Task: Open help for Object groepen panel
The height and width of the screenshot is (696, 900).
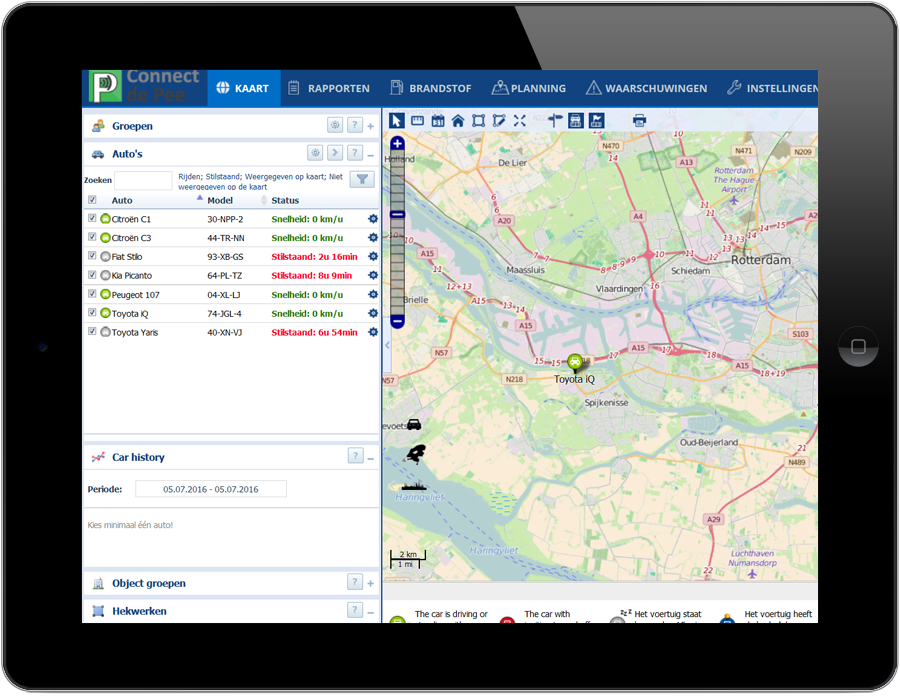Action: 355,582
